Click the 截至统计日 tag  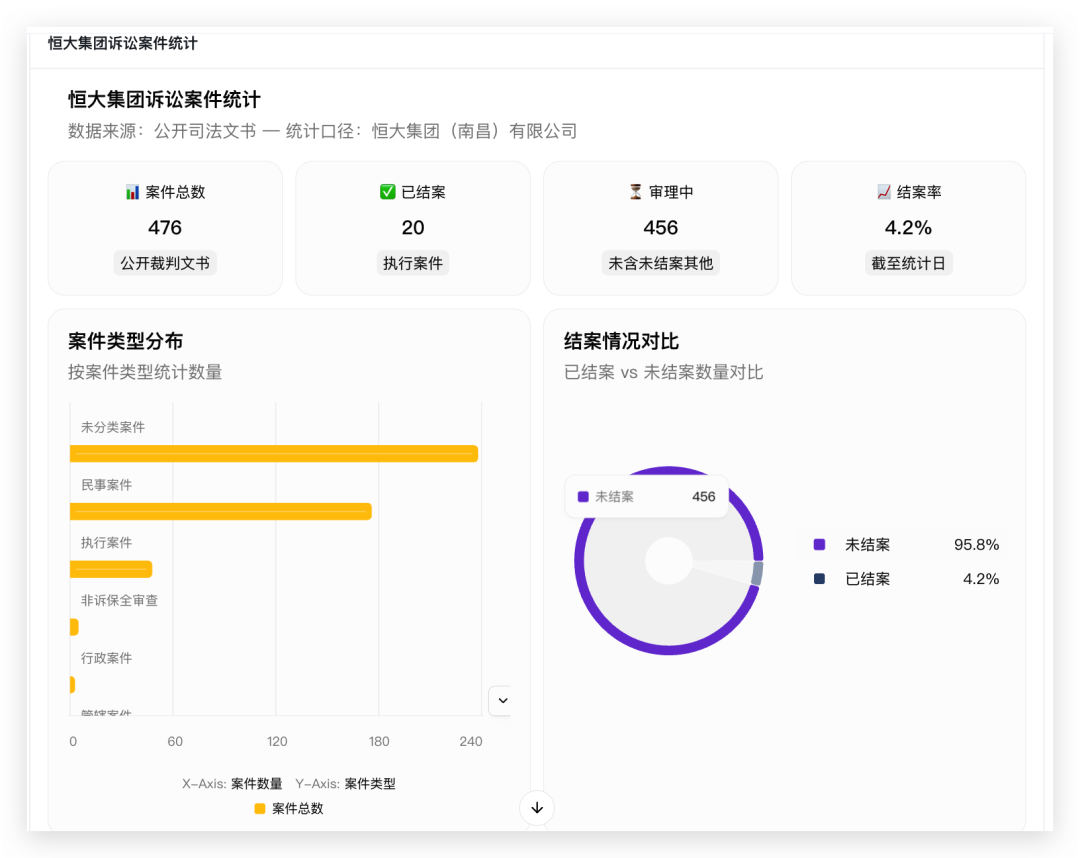coord(908,263)
